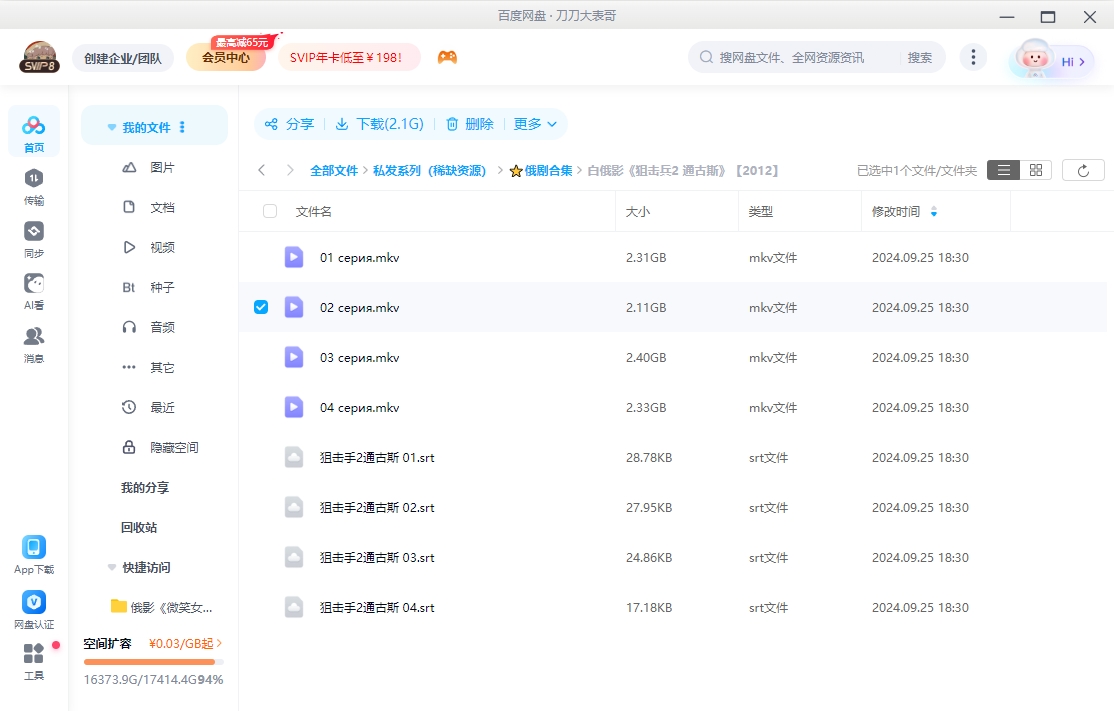Screen dimensions: 1114x711
Task: Navigate to 全部文件 via breadcrumb link
Action: (334, 170)
